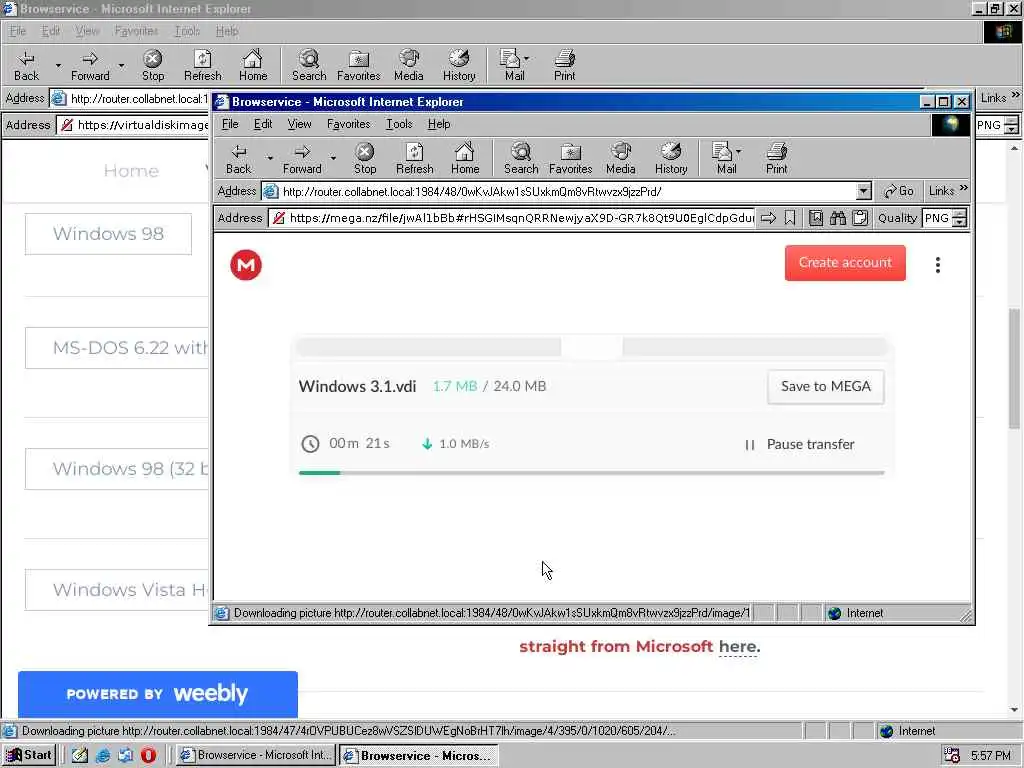Pause the Windows 3.1.vdi transfer
The image size is (1024, 768).
click(800, 444)
